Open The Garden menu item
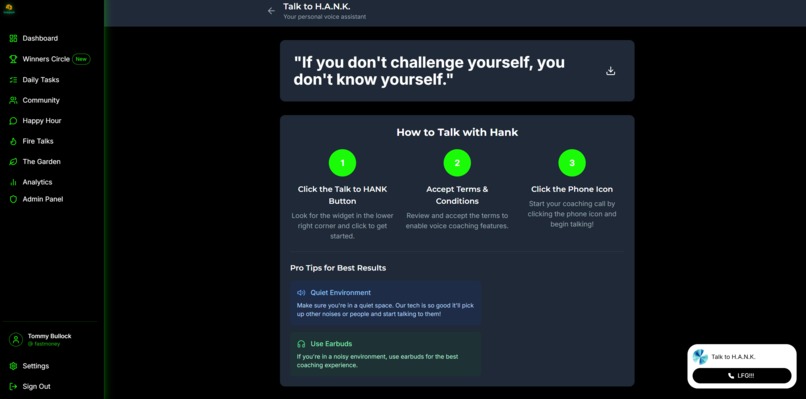The height and width of the screenshot is (399, 806). point(42,161)
